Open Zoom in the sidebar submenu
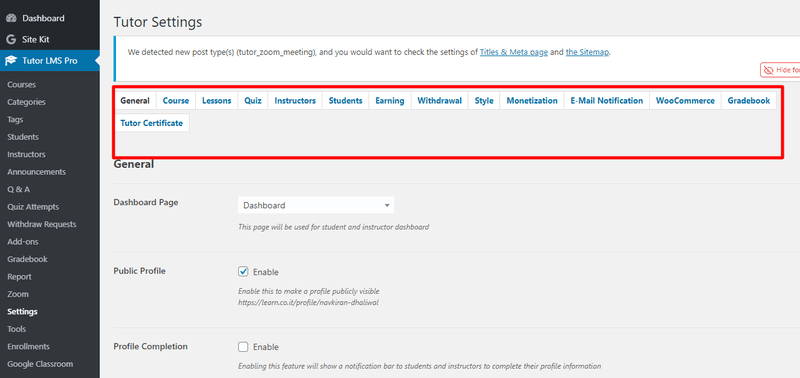 click(x=18, y=294)
